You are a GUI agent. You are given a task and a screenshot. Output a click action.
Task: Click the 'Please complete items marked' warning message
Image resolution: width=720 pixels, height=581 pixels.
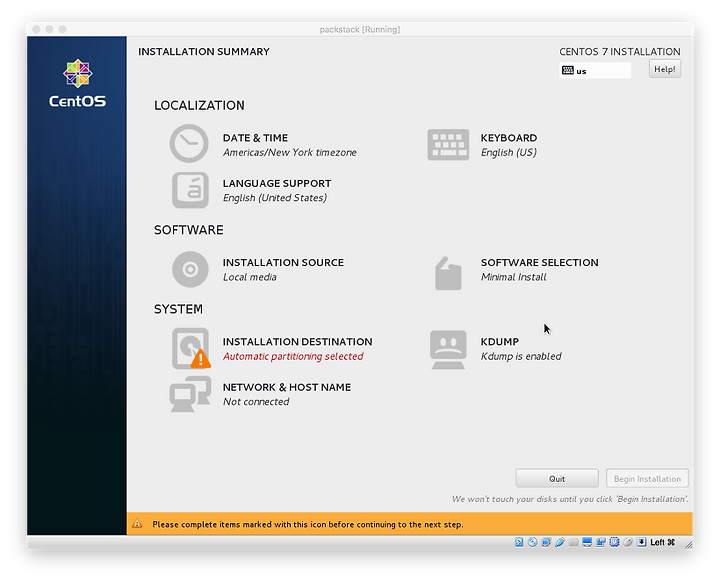(308, 524)
